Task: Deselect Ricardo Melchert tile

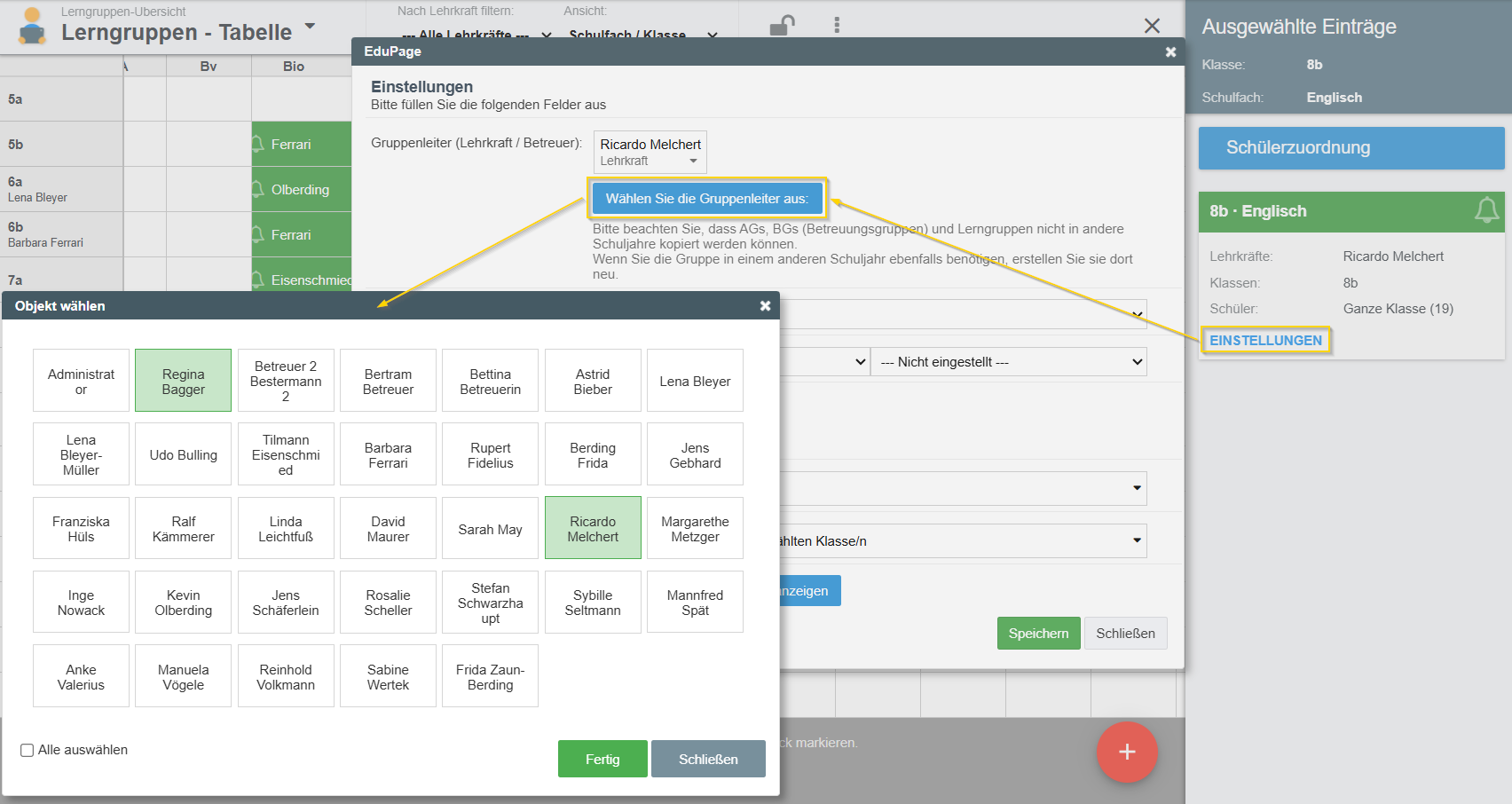Action: pos(593,528)
